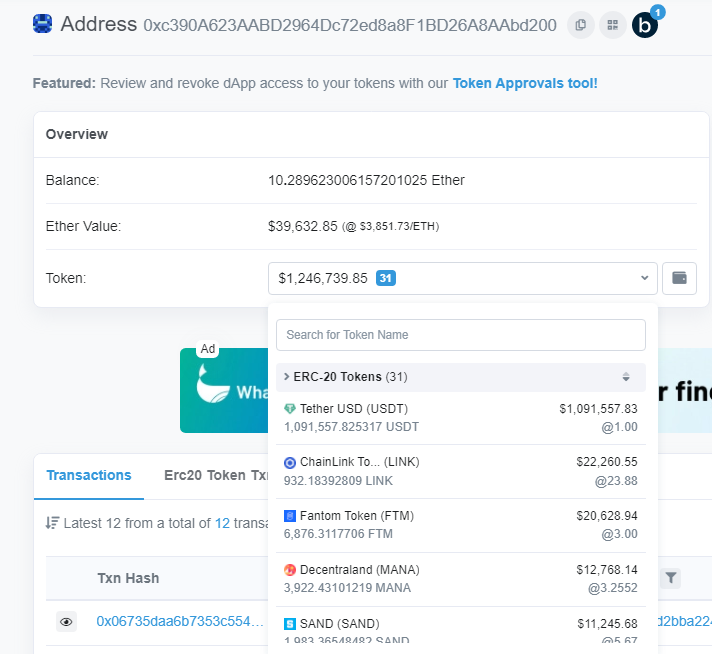Collapse the ERC-20 Tokens section
This screenshot has width=712, height=654.
click(346, 377)
